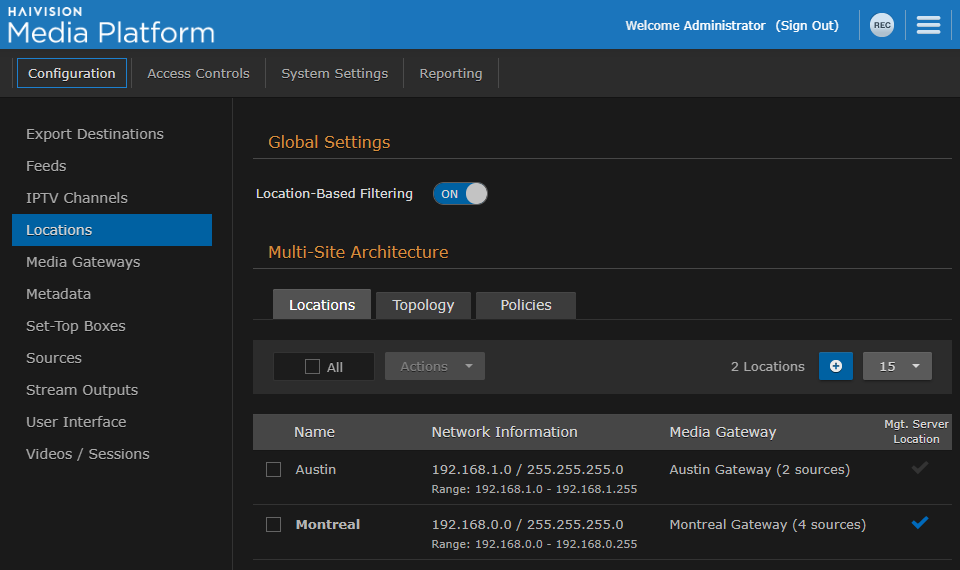Click the Sign Out link
Viewport: 960px width, 570px height.
pyautogui.click(x=807, y=26)
